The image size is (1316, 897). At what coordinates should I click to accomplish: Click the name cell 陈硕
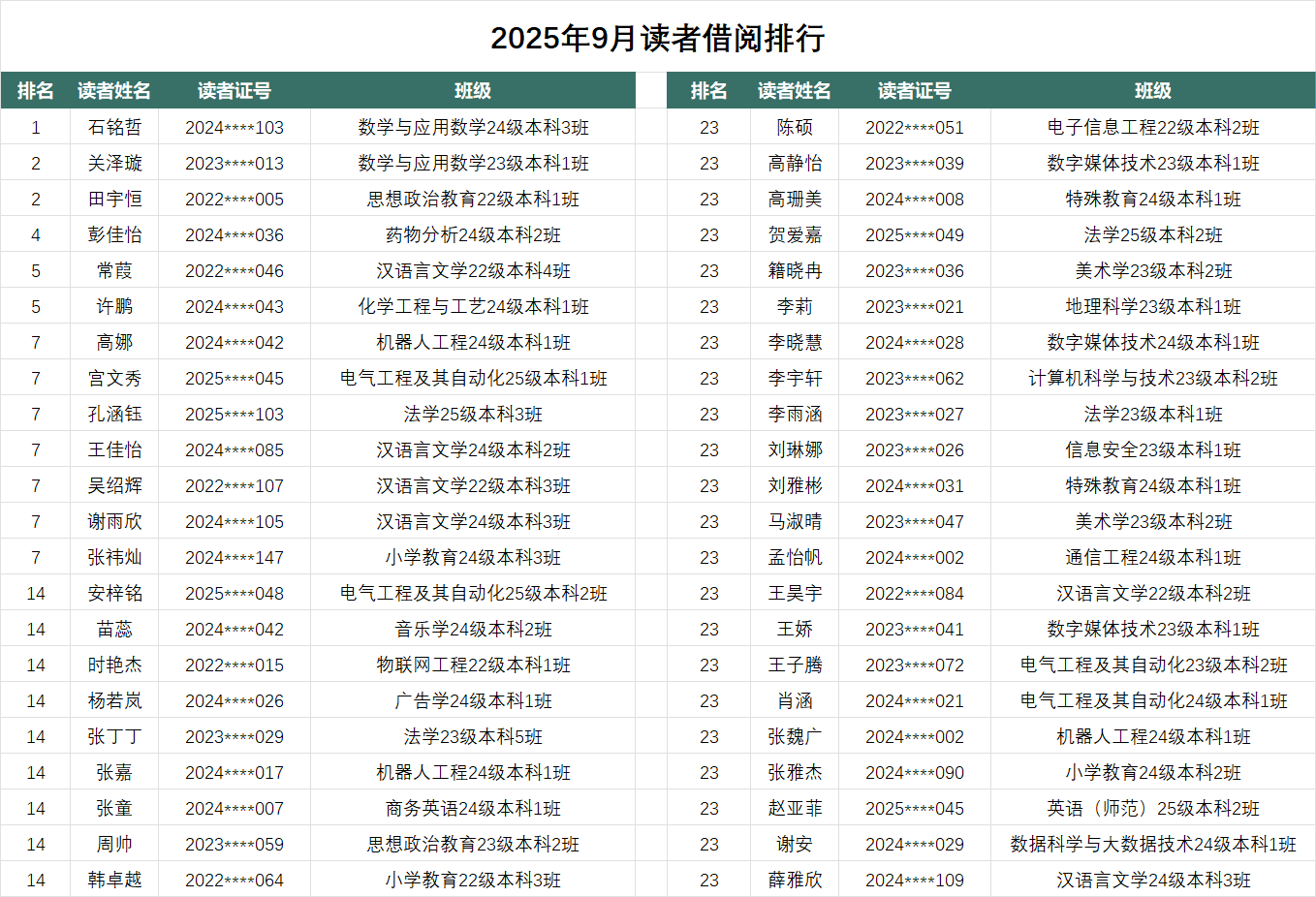point(794,128)
